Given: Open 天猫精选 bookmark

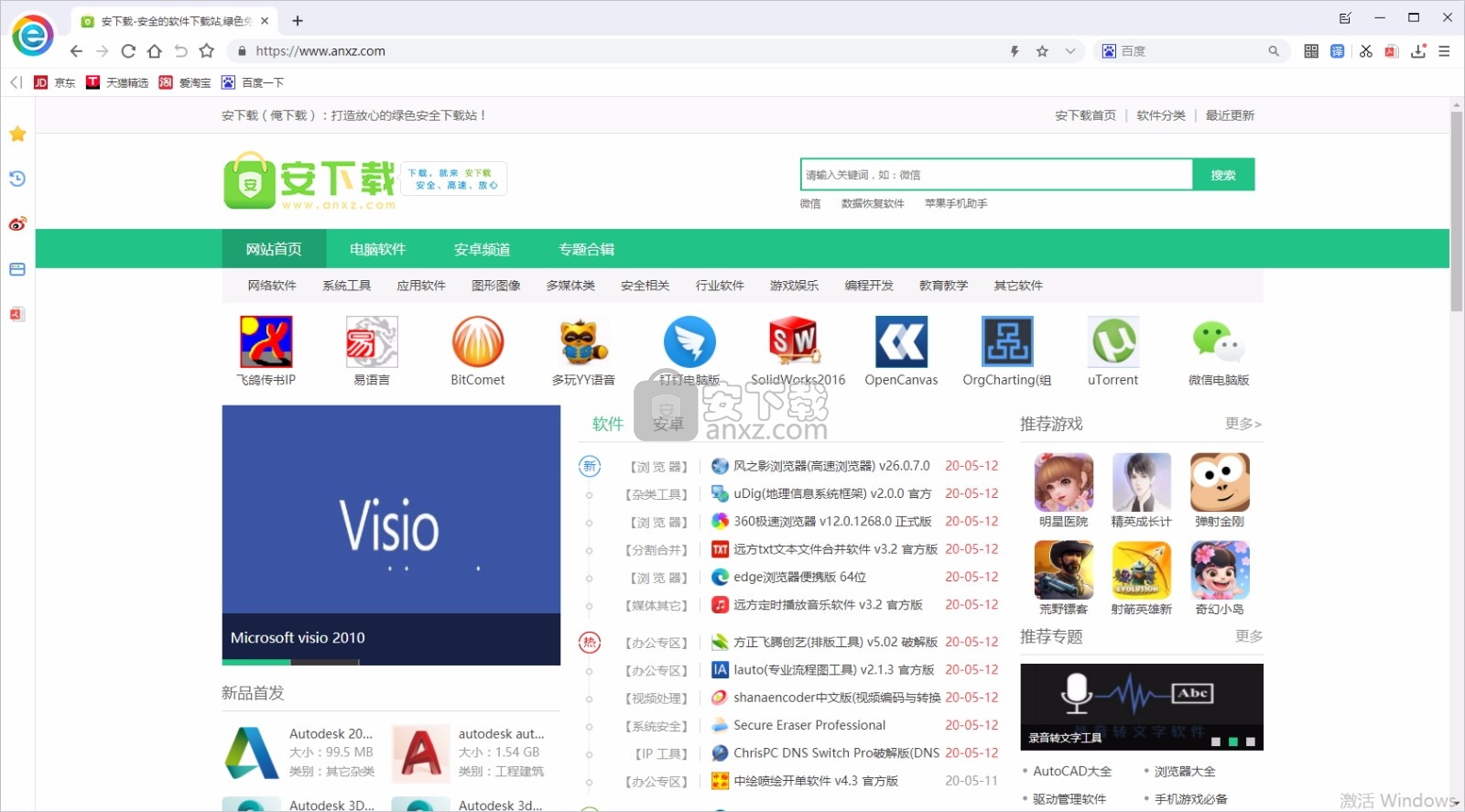Looking at the screenshot, I should point(117,82).
